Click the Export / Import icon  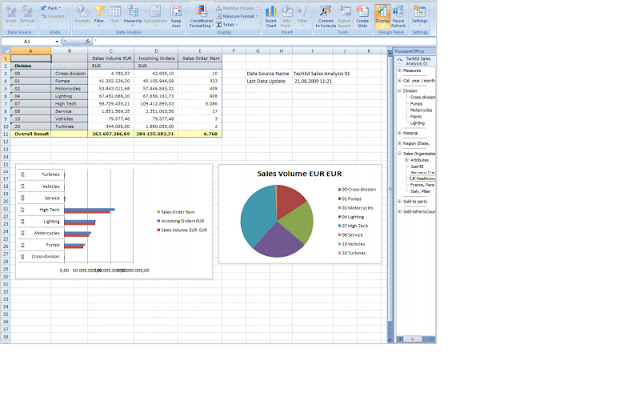(345, 16)
